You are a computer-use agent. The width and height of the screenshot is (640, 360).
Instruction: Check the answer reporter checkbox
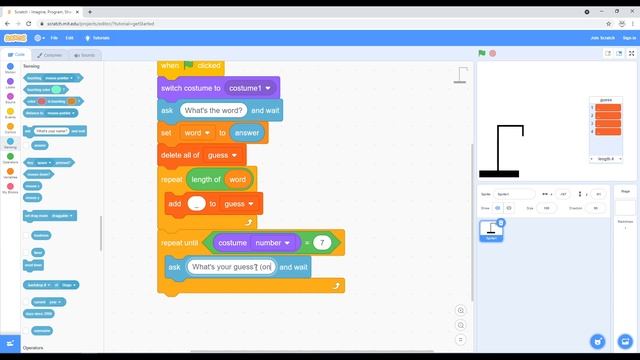point(27,145)
